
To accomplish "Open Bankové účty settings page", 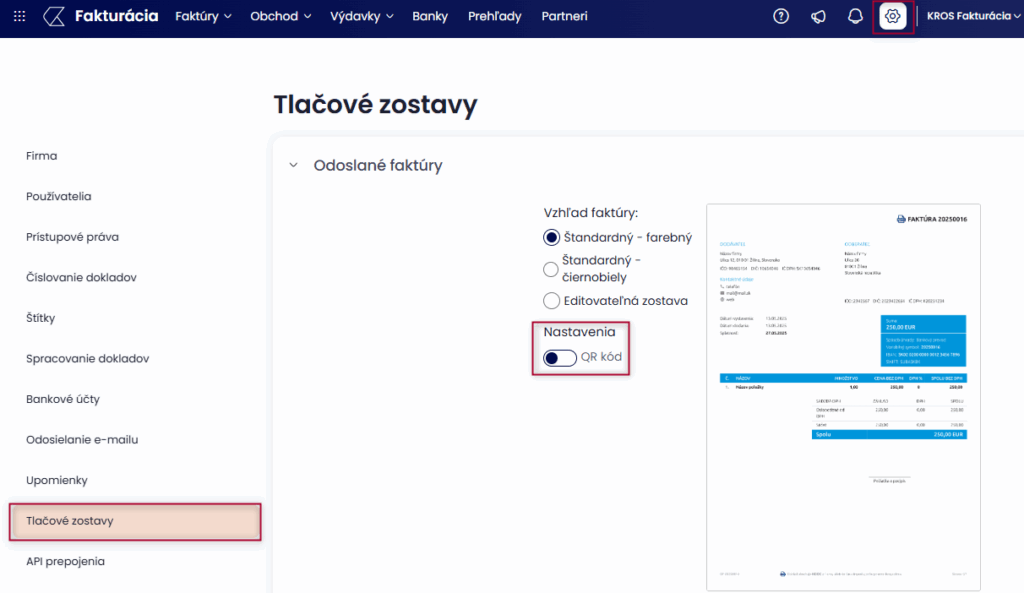I will (x=63, y=399).
